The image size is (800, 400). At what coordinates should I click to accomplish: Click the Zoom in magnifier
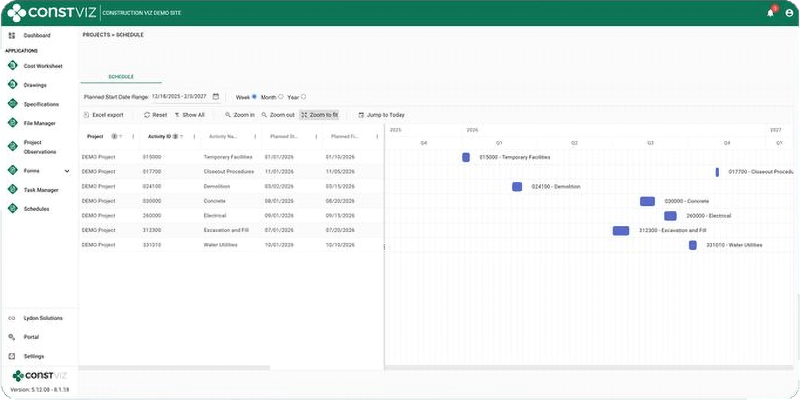point(228,115)
